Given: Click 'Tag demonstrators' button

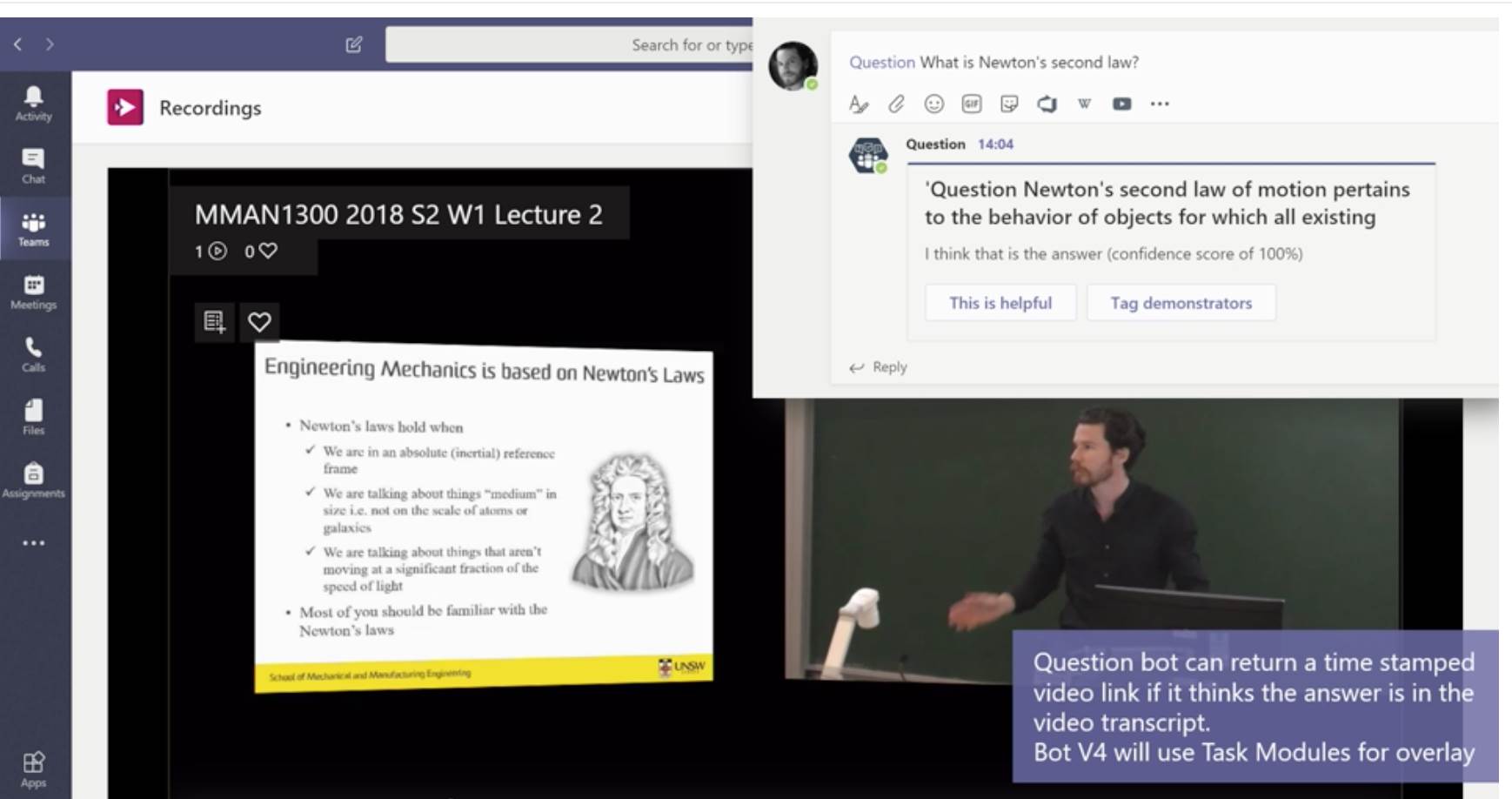Looking at the screenshot, I should point(1181,303).
